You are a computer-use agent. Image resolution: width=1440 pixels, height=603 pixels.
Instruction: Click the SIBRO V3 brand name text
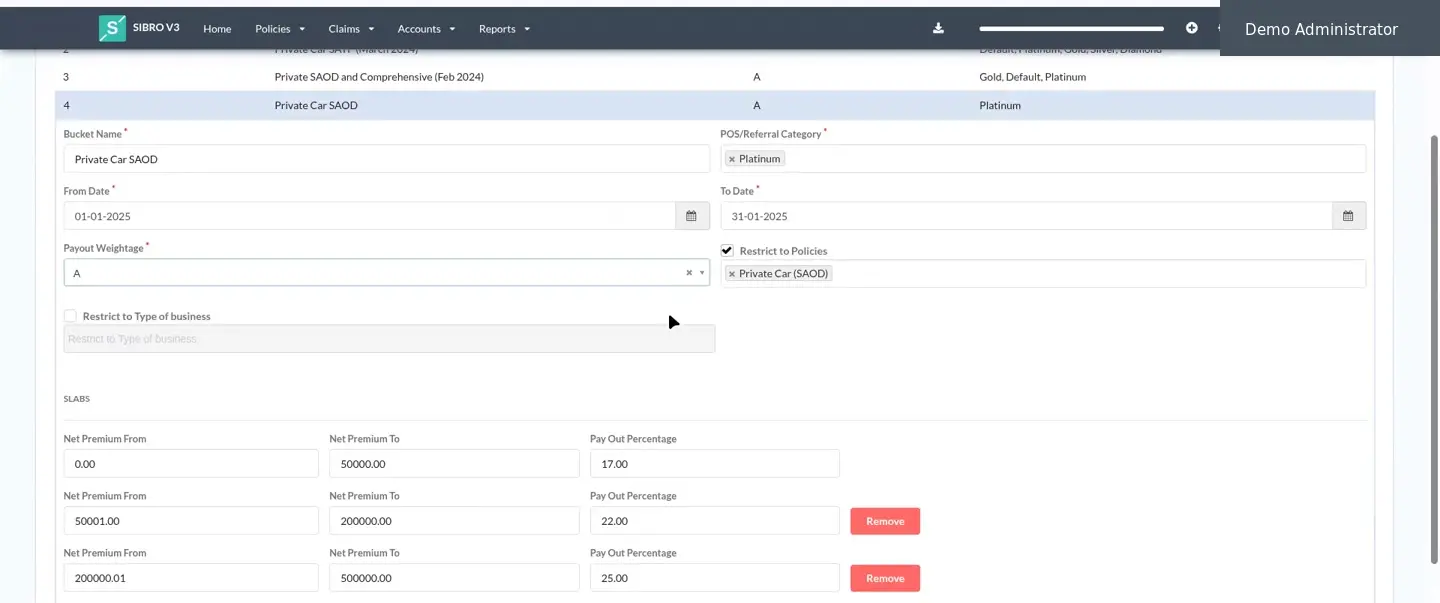click(156, 28)
